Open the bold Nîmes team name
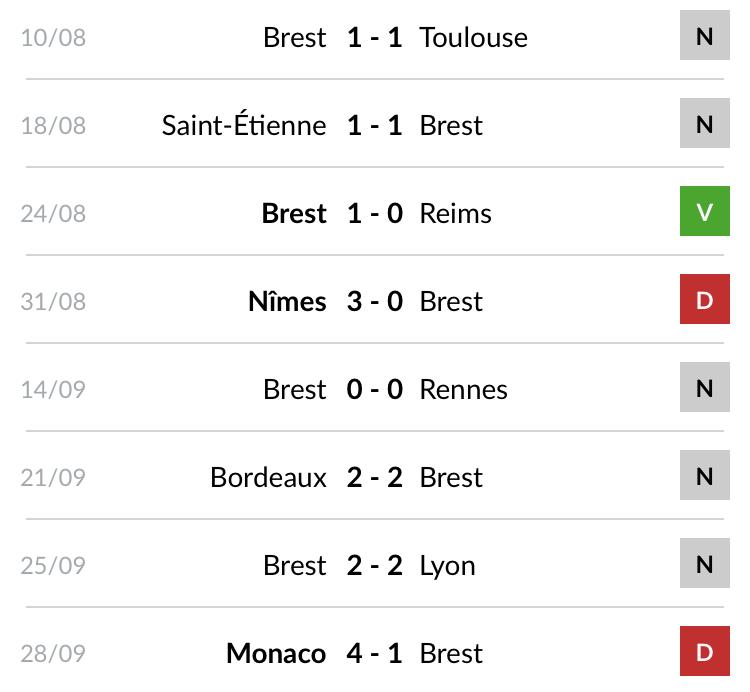This screenshot has width=750, height=692. point(287,301)
